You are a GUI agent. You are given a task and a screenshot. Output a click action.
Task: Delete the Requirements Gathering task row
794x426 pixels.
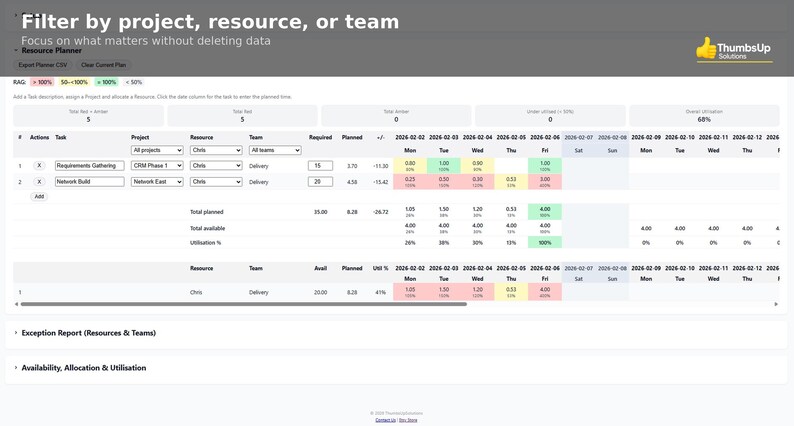(39, 166)
